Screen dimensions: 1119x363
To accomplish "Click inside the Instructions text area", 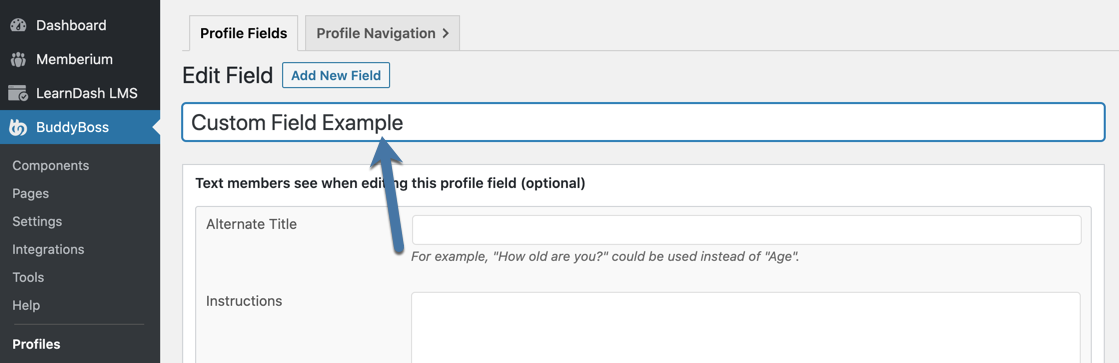I will (x=746, y=327).
